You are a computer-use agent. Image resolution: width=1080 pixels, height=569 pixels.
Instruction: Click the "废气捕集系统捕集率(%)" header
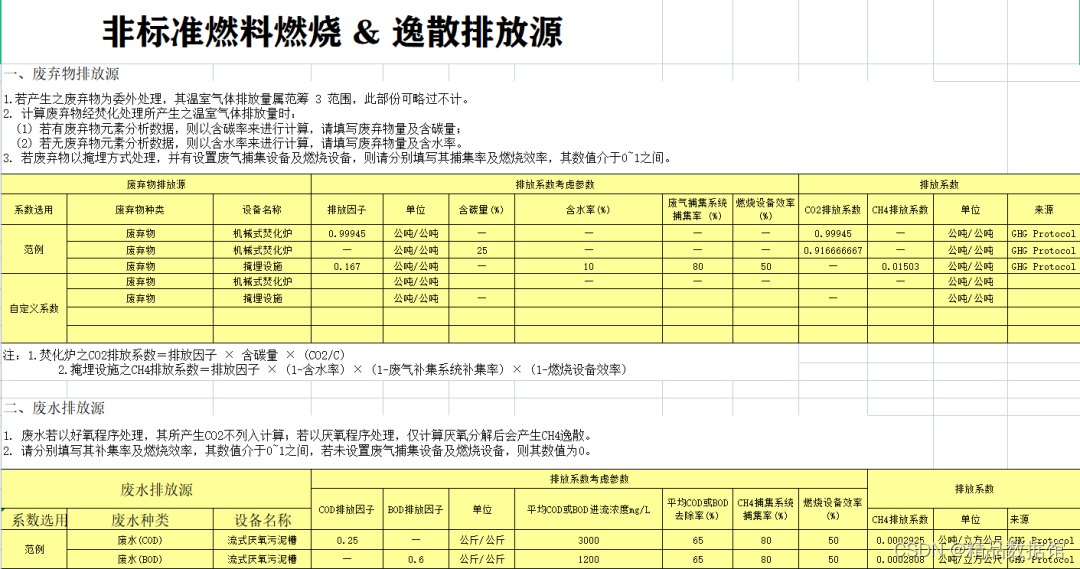[697, 209]
